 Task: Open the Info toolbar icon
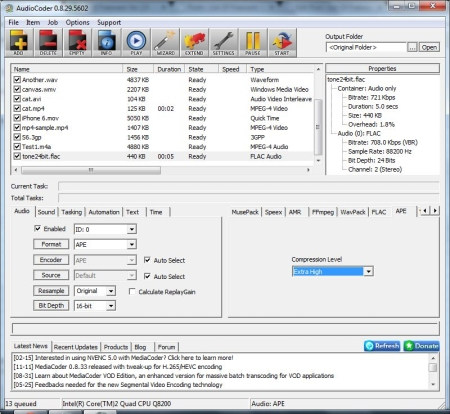tap(107, 43)
